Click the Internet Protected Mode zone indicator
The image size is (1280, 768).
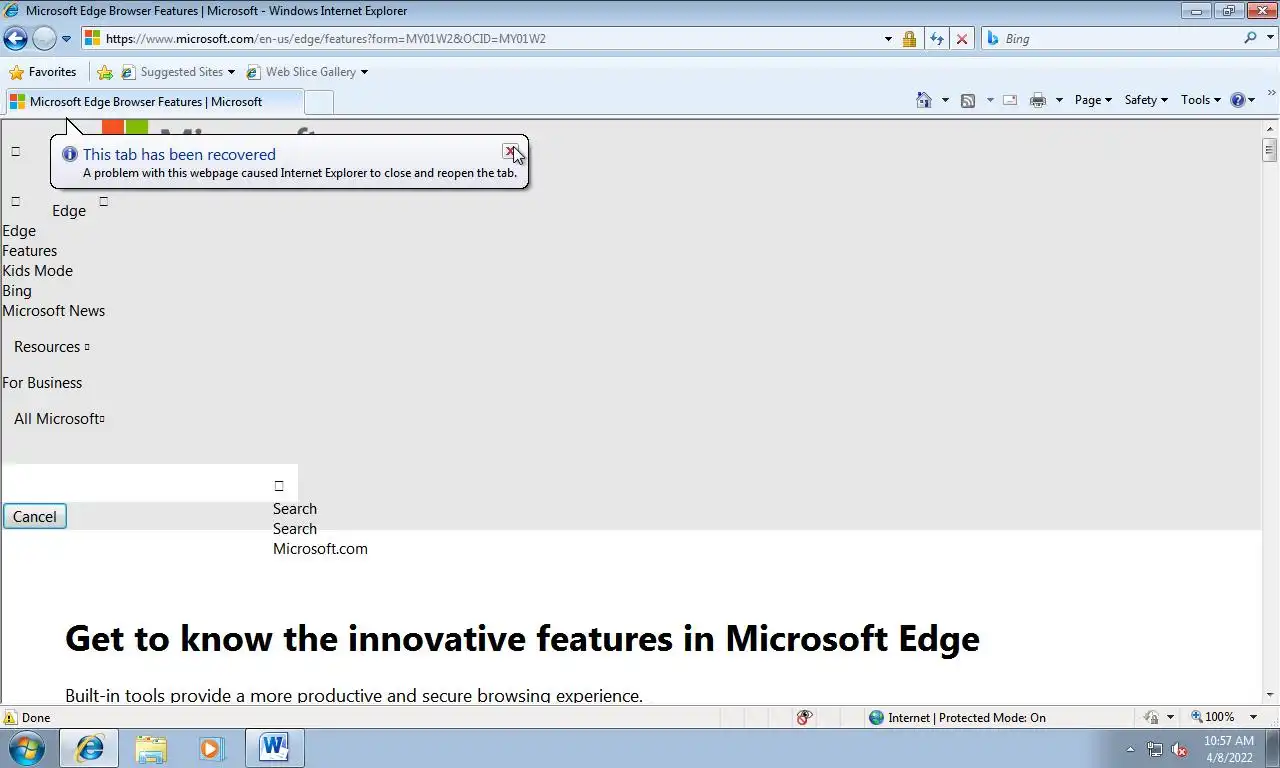[957, 717]
